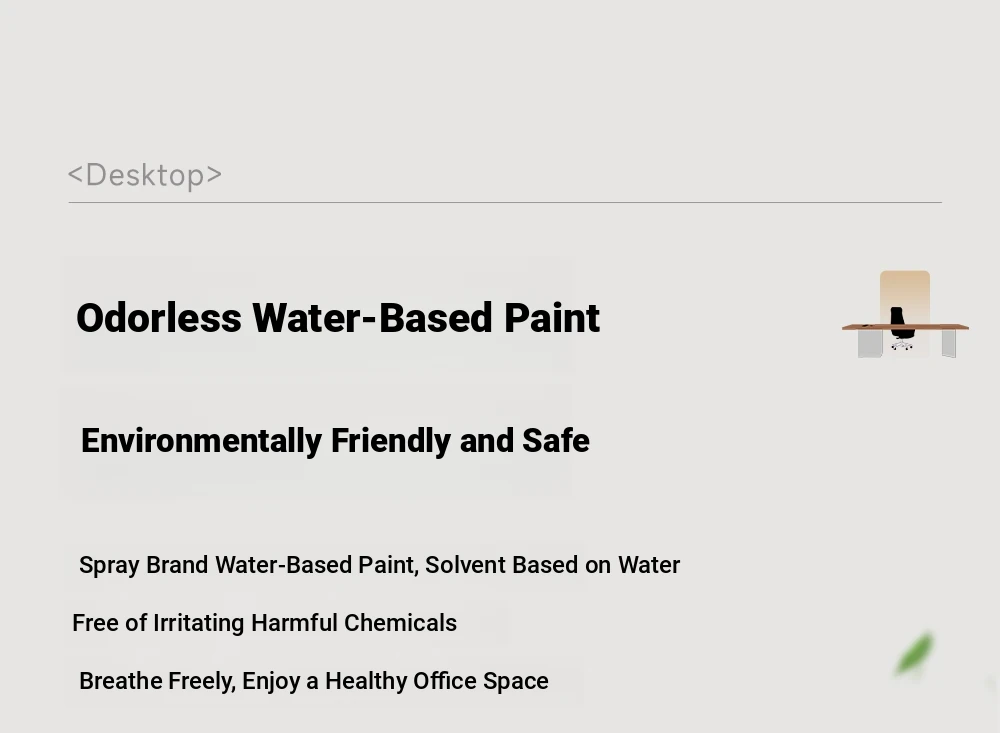
Task: Click the word "Safe" in the subheading
Action: [556, 441]
